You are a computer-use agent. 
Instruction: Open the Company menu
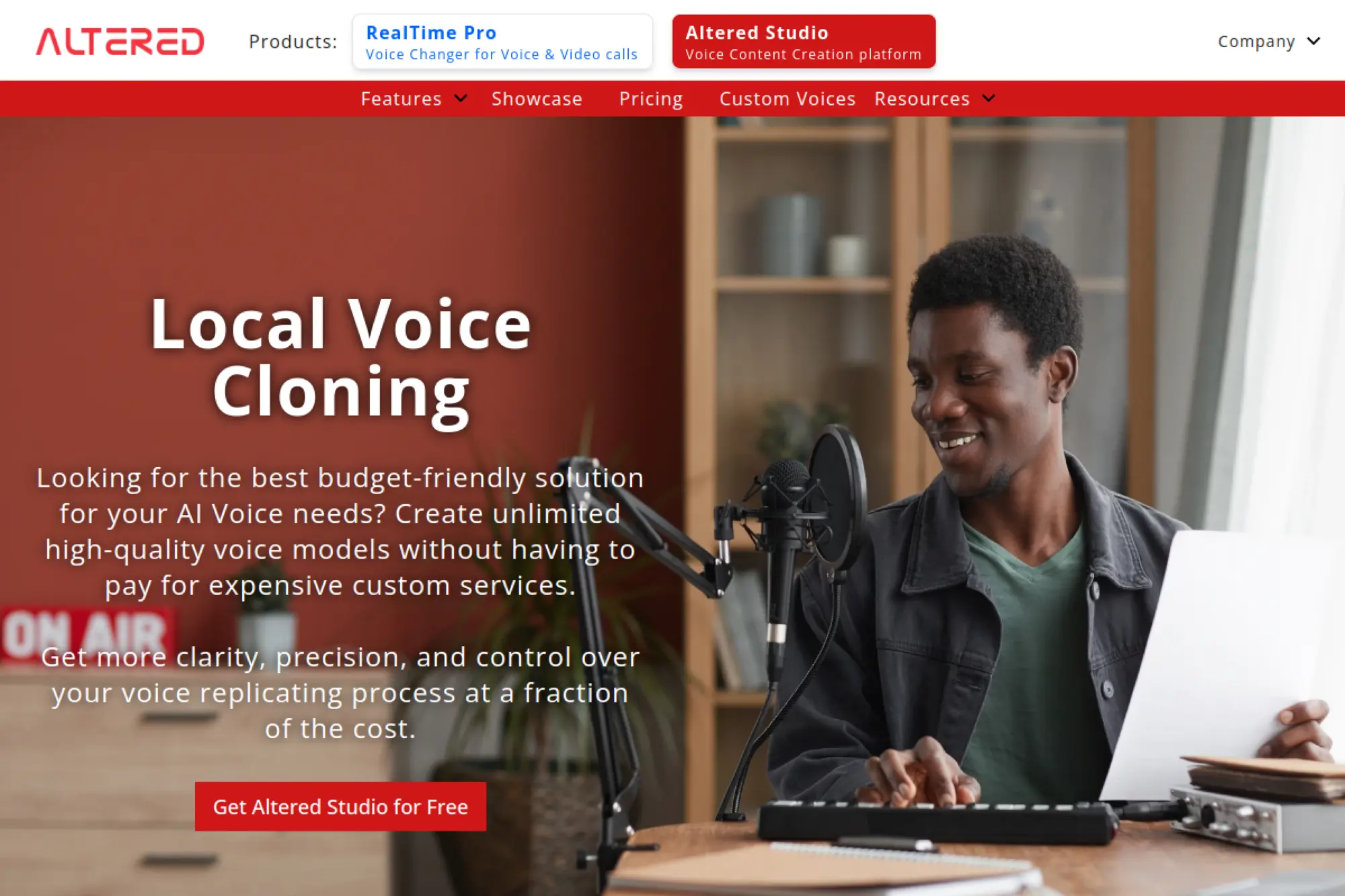click(x=1268, y=42)
